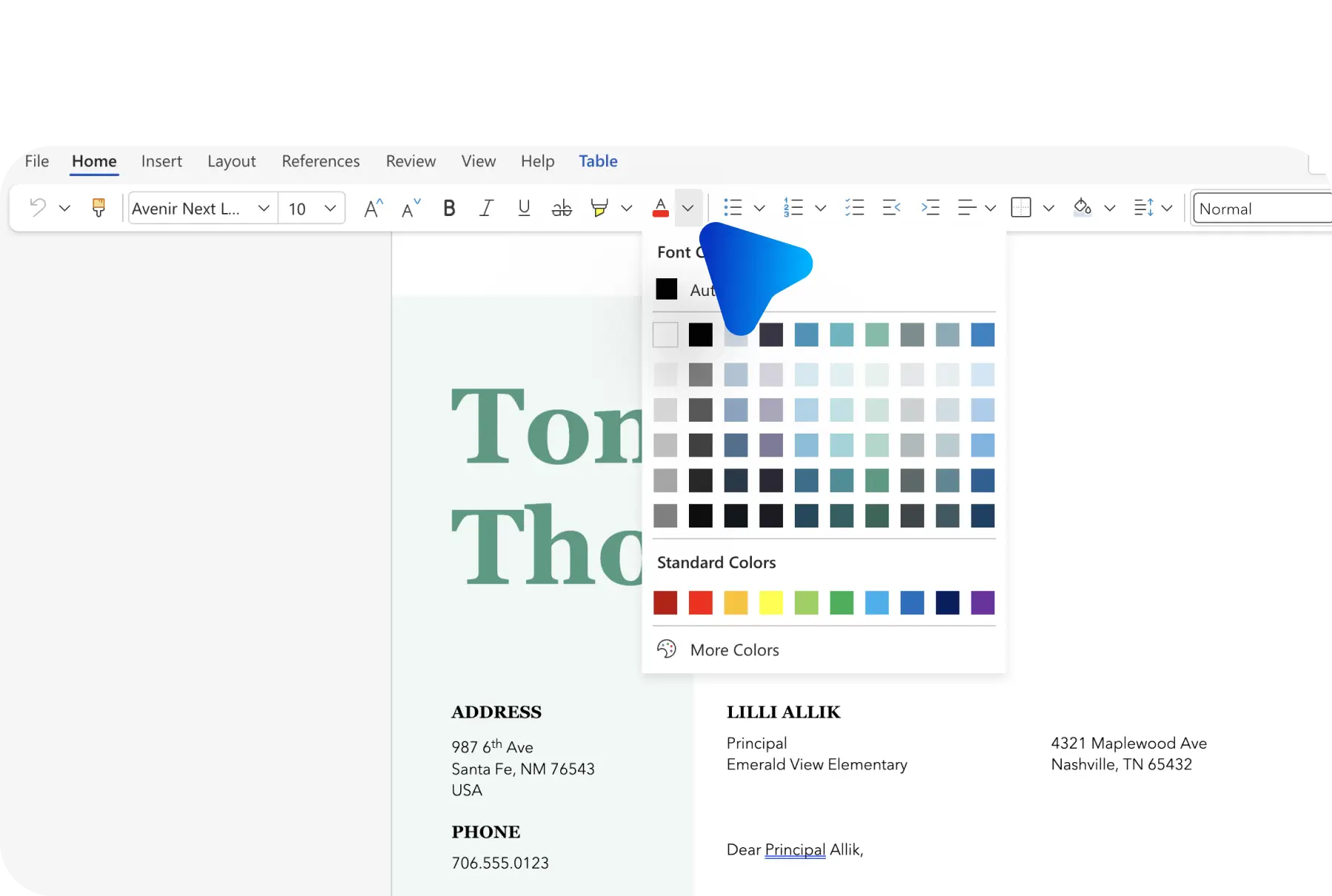Screen dimensions: 1332x896
Task: Select the Home tab
Action: click(94, 161)
